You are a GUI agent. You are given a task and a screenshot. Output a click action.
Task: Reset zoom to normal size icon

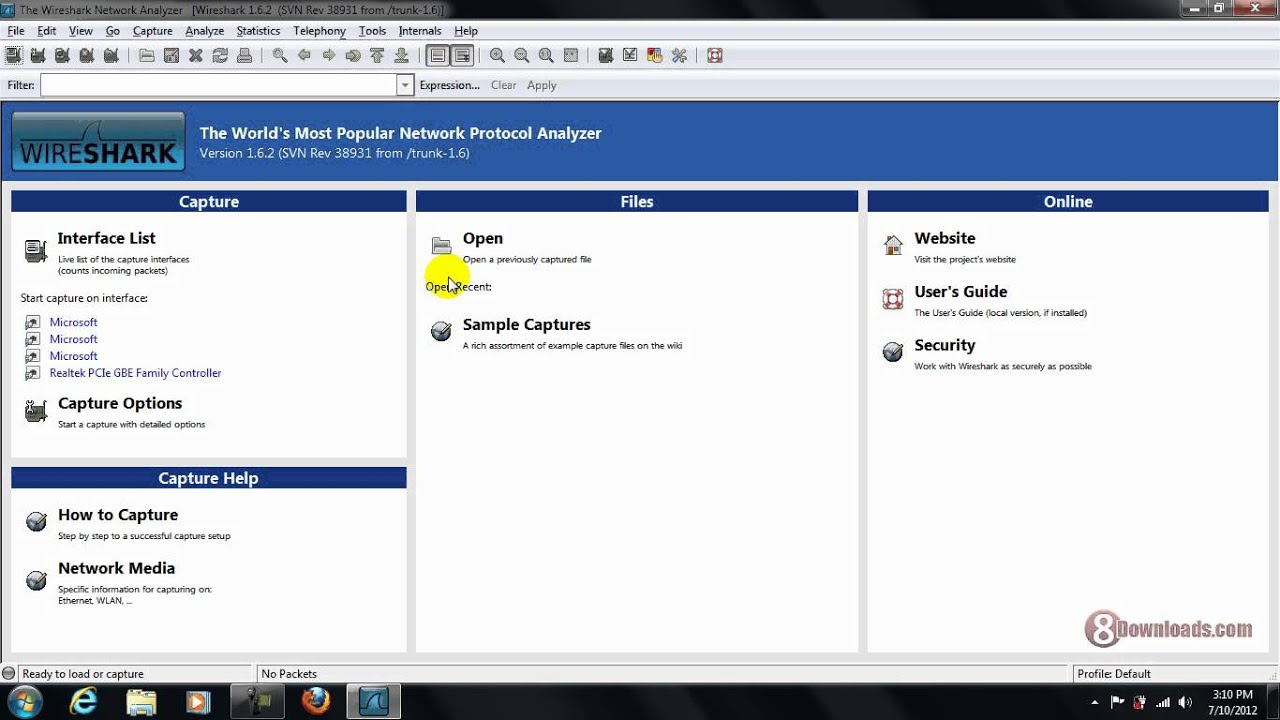click(546, 56)
